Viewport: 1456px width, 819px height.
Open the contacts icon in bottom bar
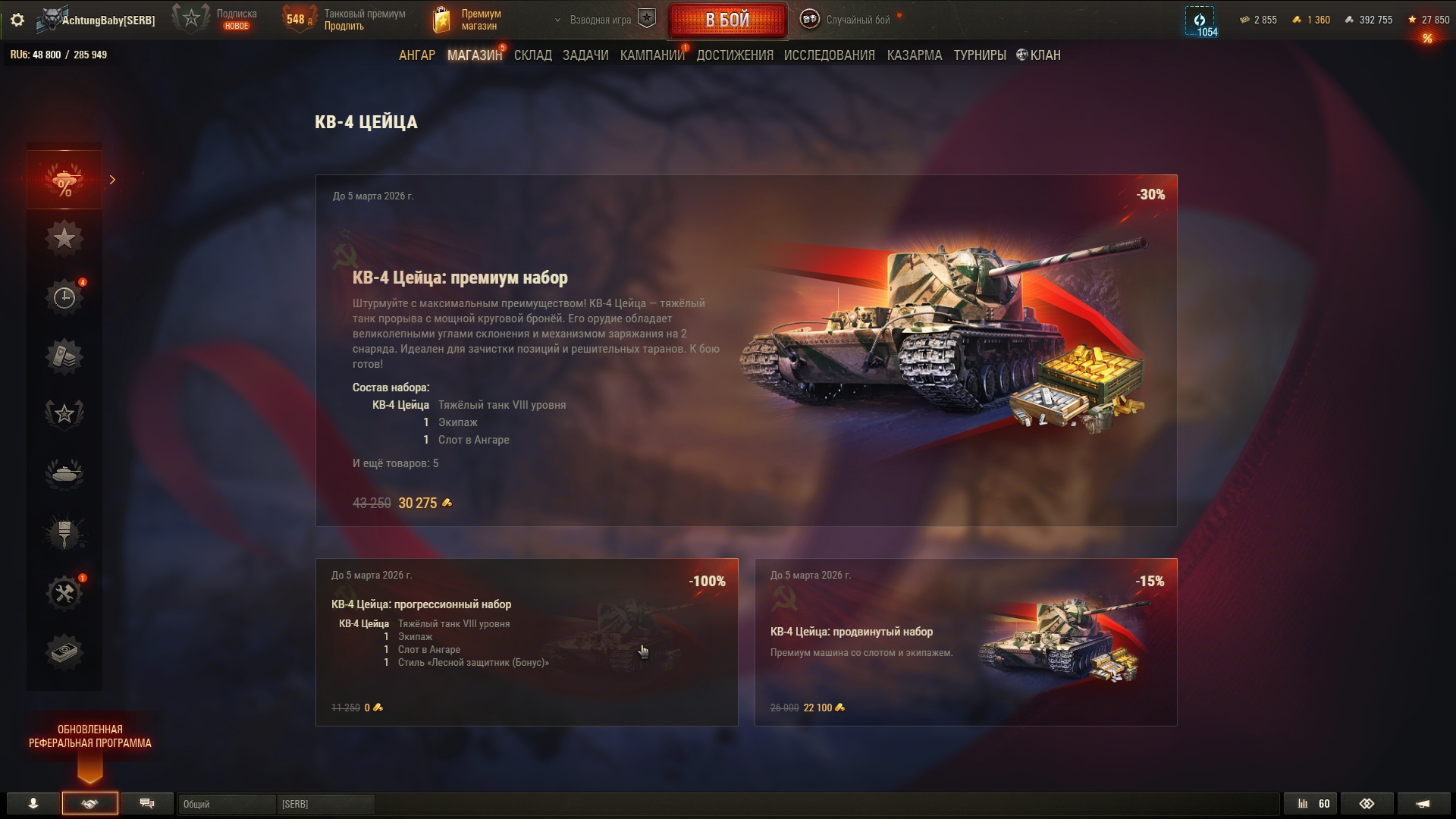pos(33,804)
